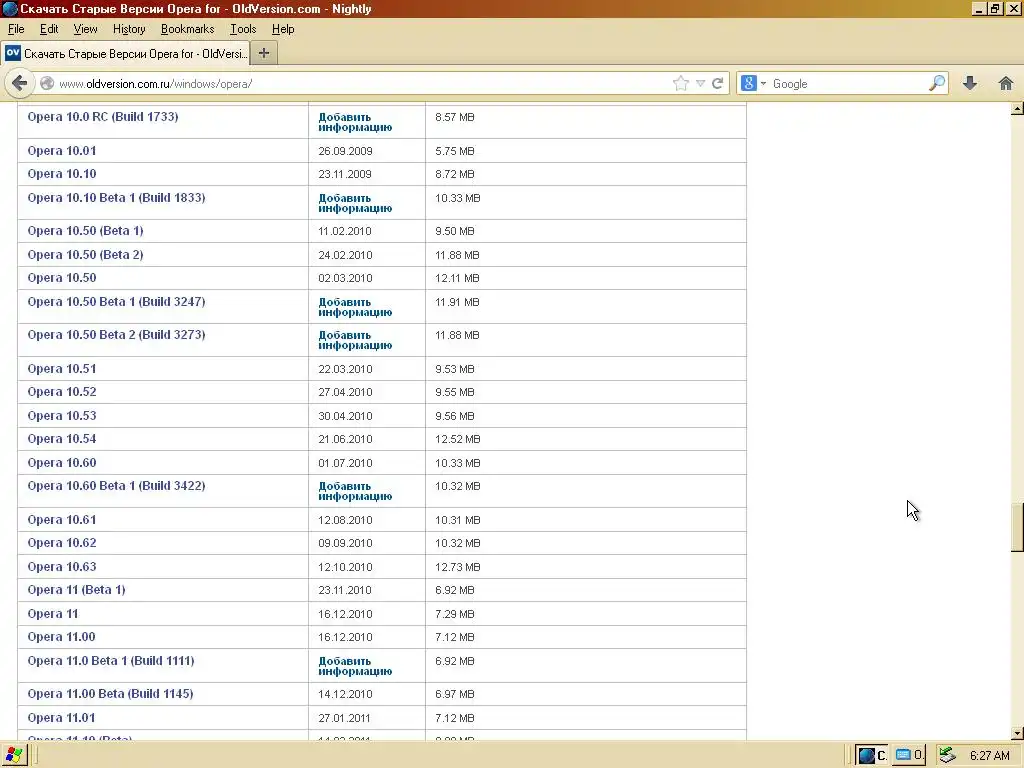The image size is (1024, 768).
Task: Click the 6:27 AM system clock
Action: pyautogui.click(x=989, y=756)
